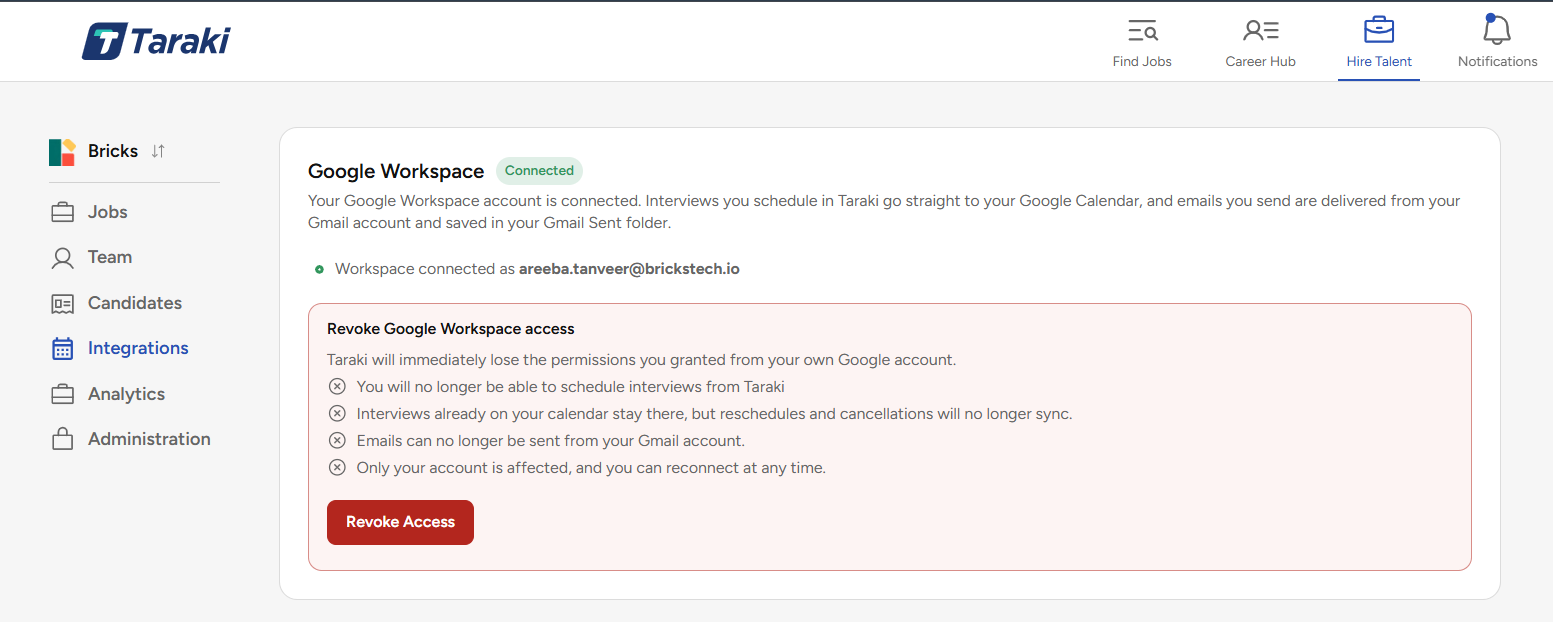Click the Administration lock icon in sidebar
Viewport: 1553px width, 622px height.
62,439
